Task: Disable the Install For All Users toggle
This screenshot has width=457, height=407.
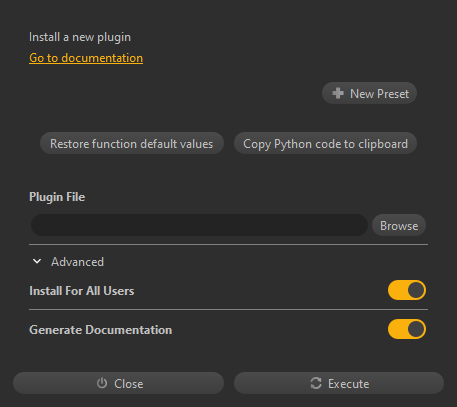Action: point(407,290)
